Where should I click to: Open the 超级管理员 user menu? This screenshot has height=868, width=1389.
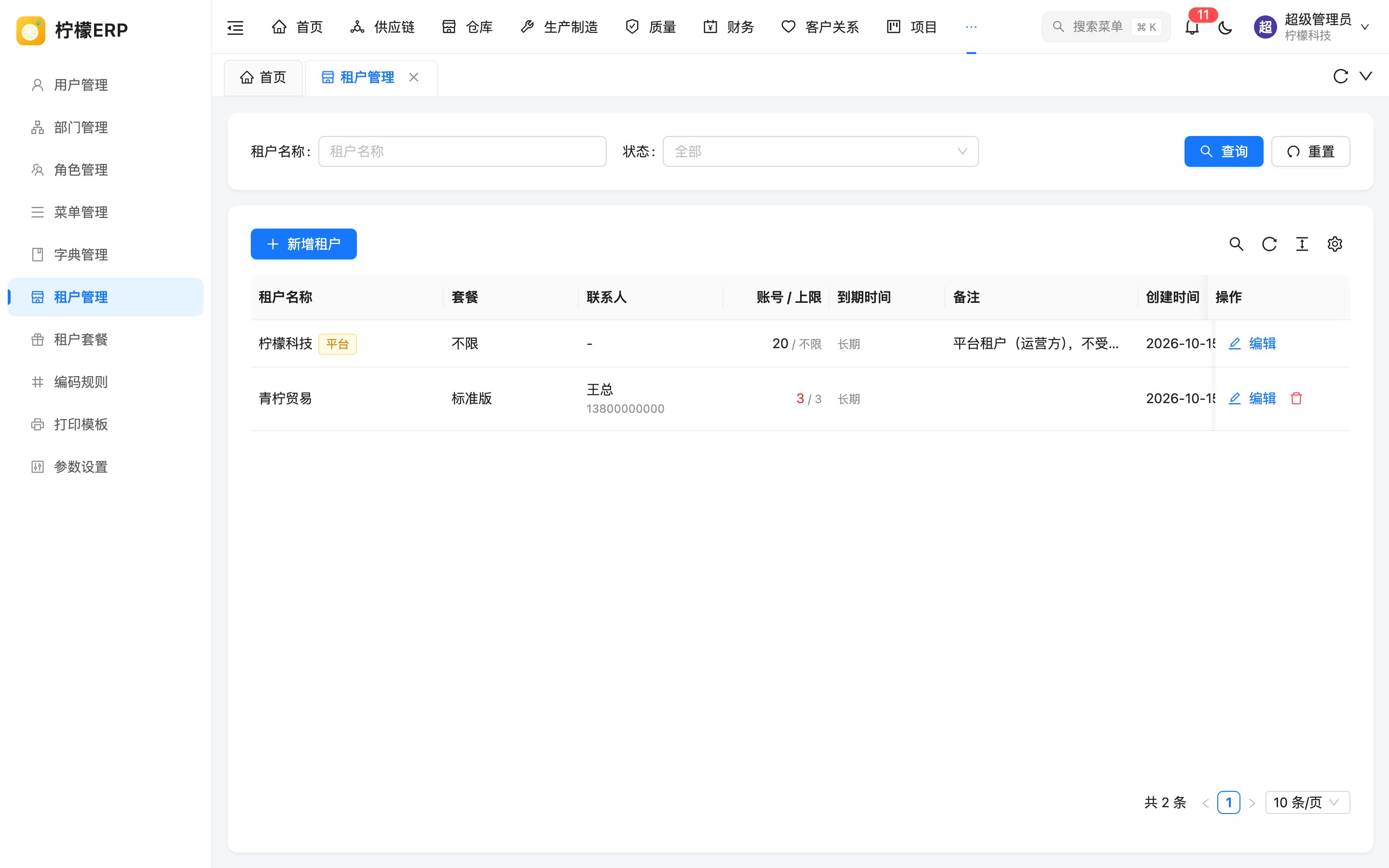1311,27
